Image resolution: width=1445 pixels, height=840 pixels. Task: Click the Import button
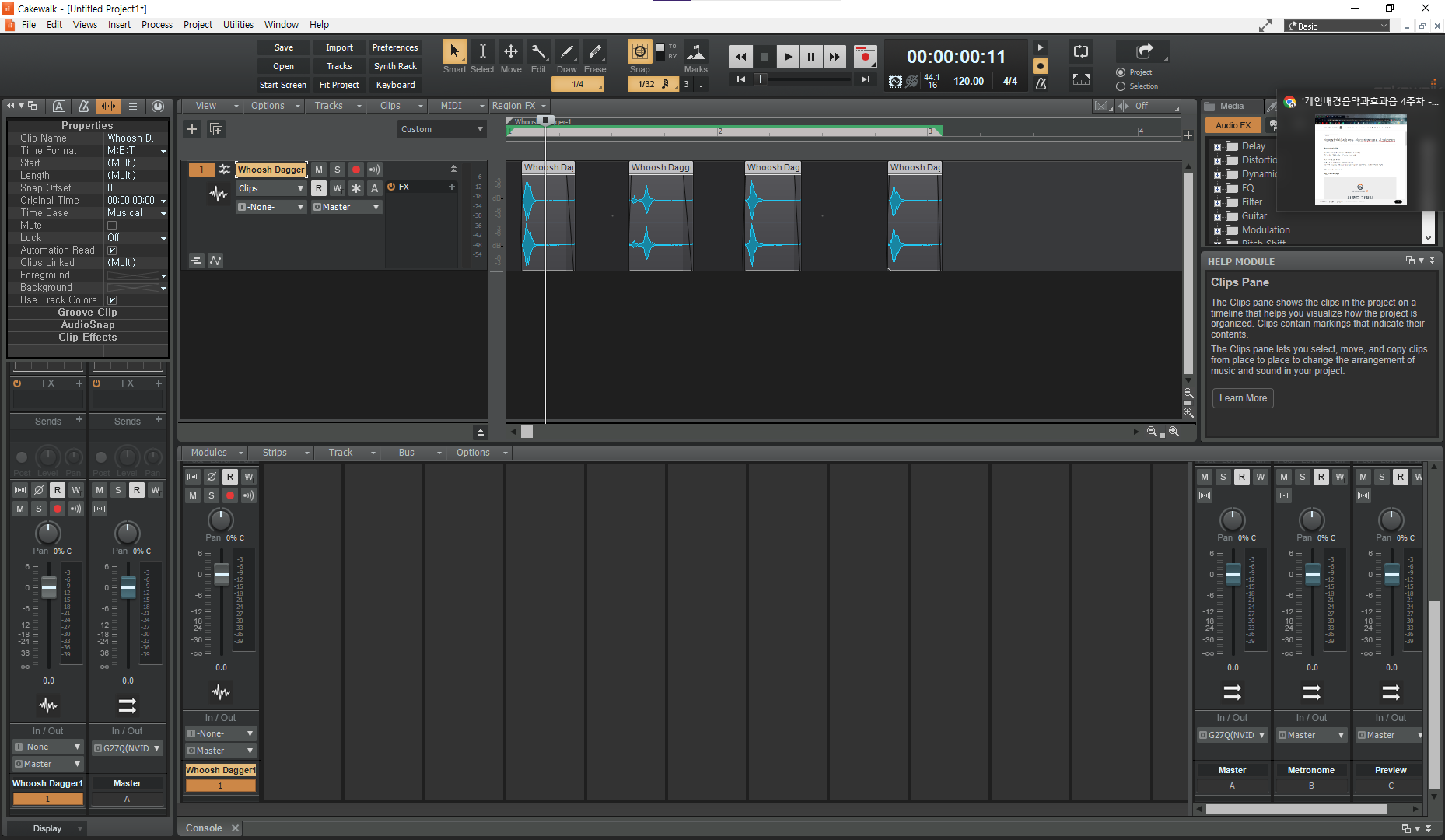coord(339,47)
